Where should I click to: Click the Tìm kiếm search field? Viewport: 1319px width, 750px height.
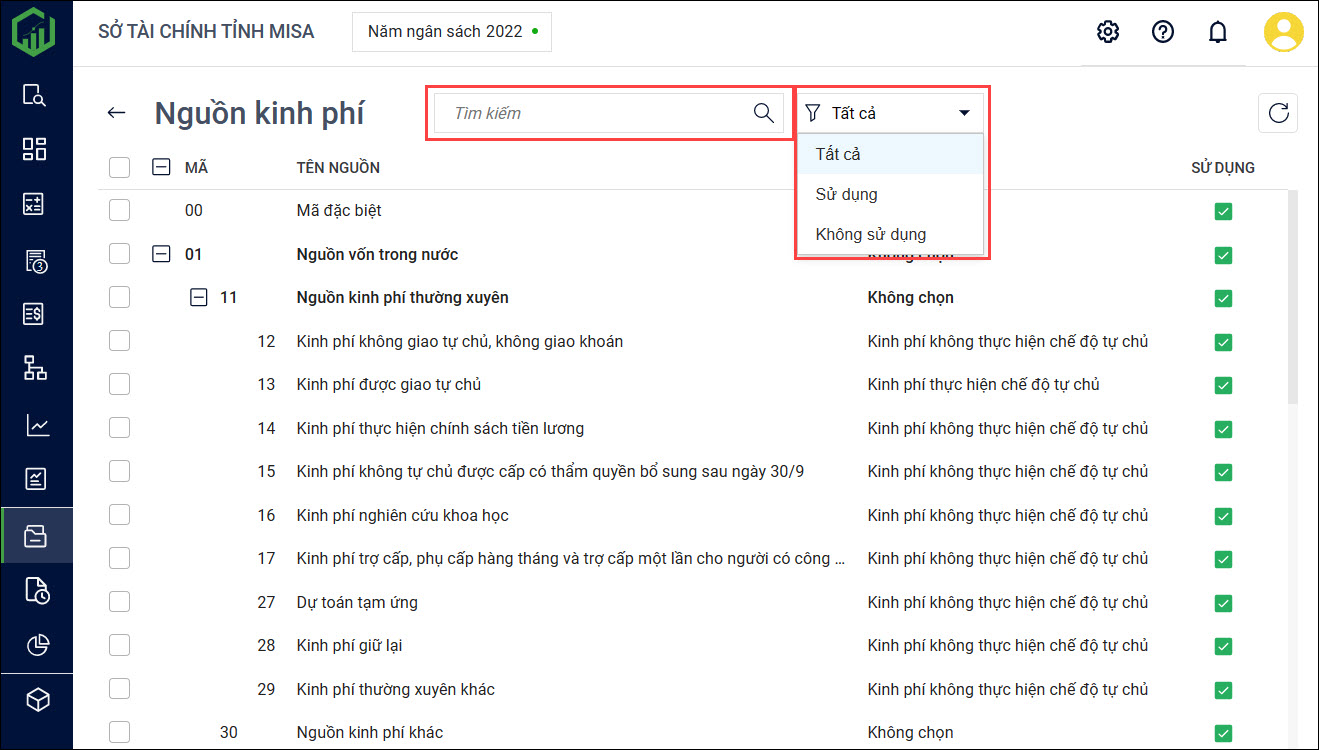tap(595, 113)
